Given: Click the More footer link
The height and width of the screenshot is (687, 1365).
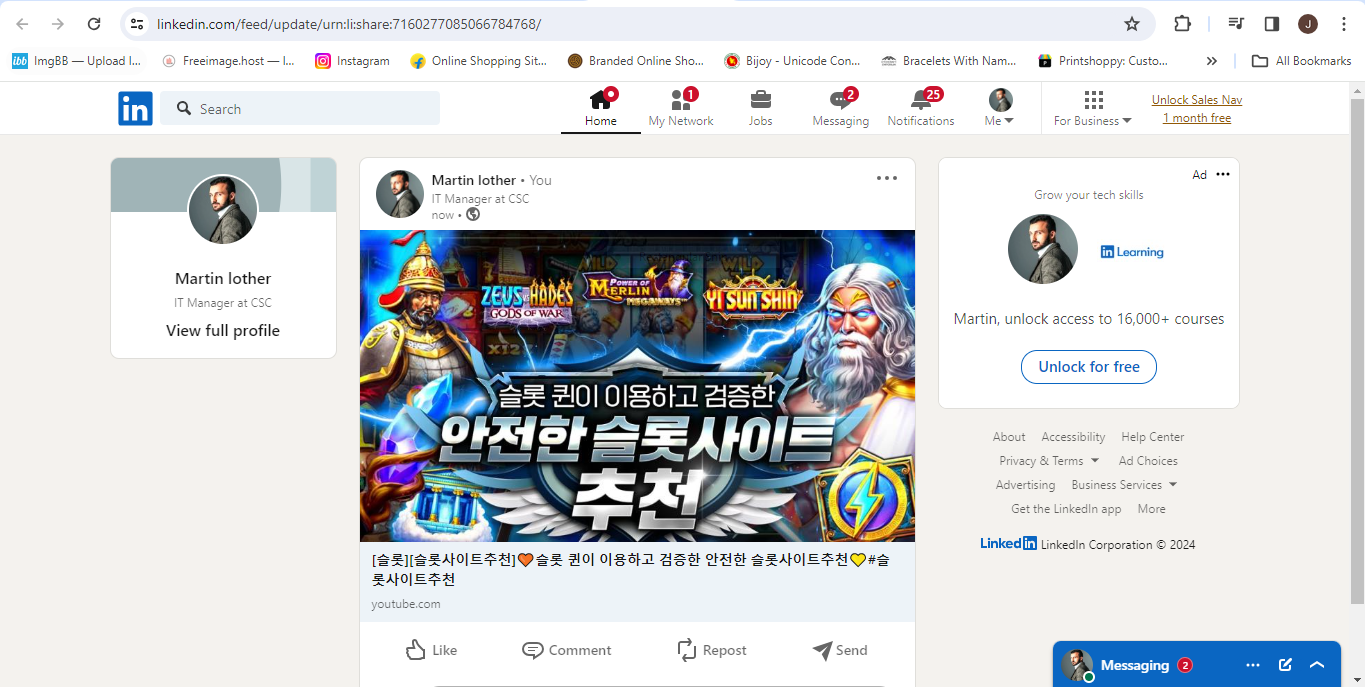Looking at the screenshot, I should tap(1151, 509).
